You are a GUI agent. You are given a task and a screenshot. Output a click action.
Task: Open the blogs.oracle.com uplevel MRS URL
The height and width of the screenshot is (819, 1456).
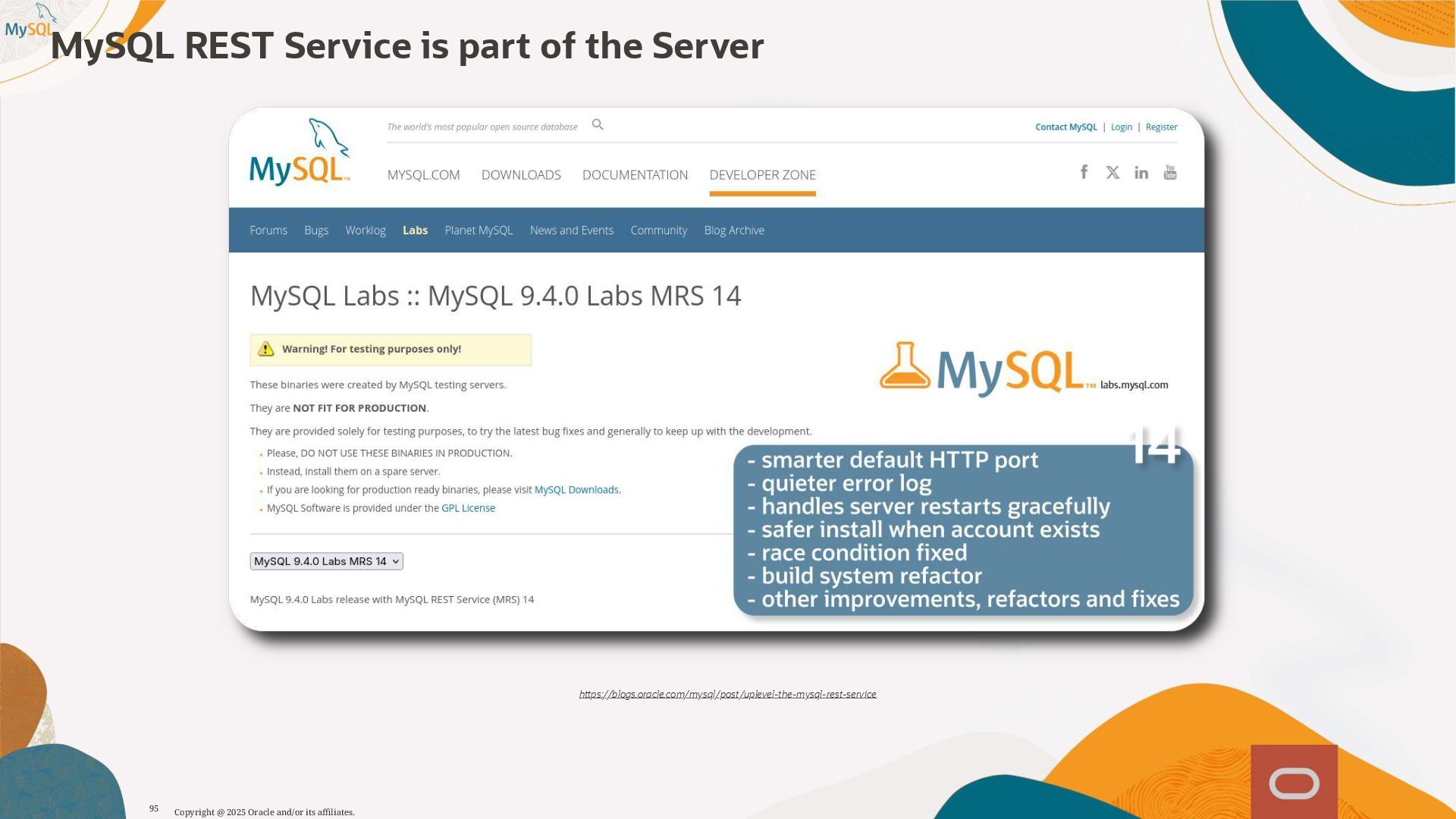pos(727,694)
